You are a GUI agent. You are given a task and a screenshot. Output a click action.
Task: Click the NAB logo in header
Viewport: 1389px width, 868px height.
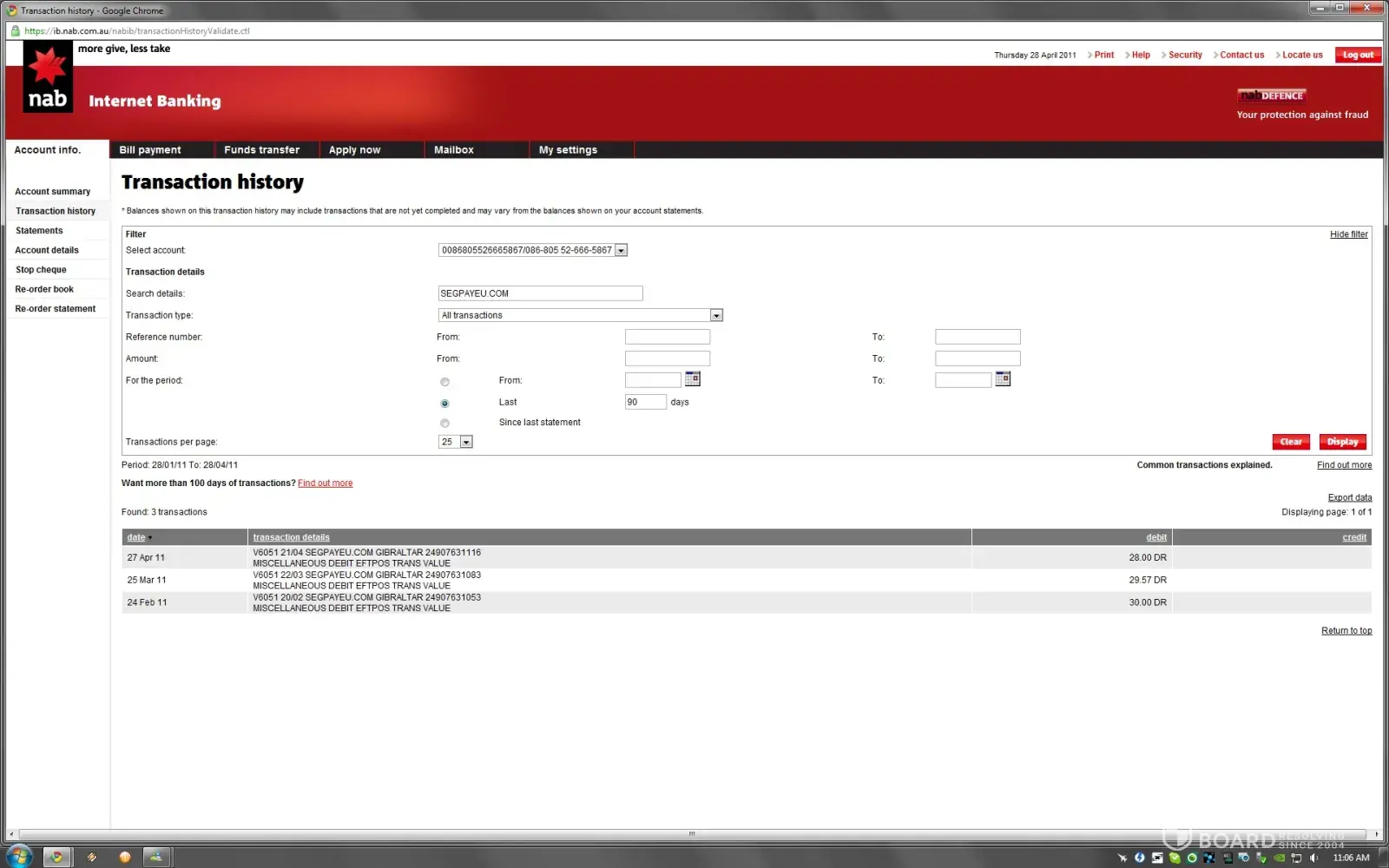(x=47, y=89)
